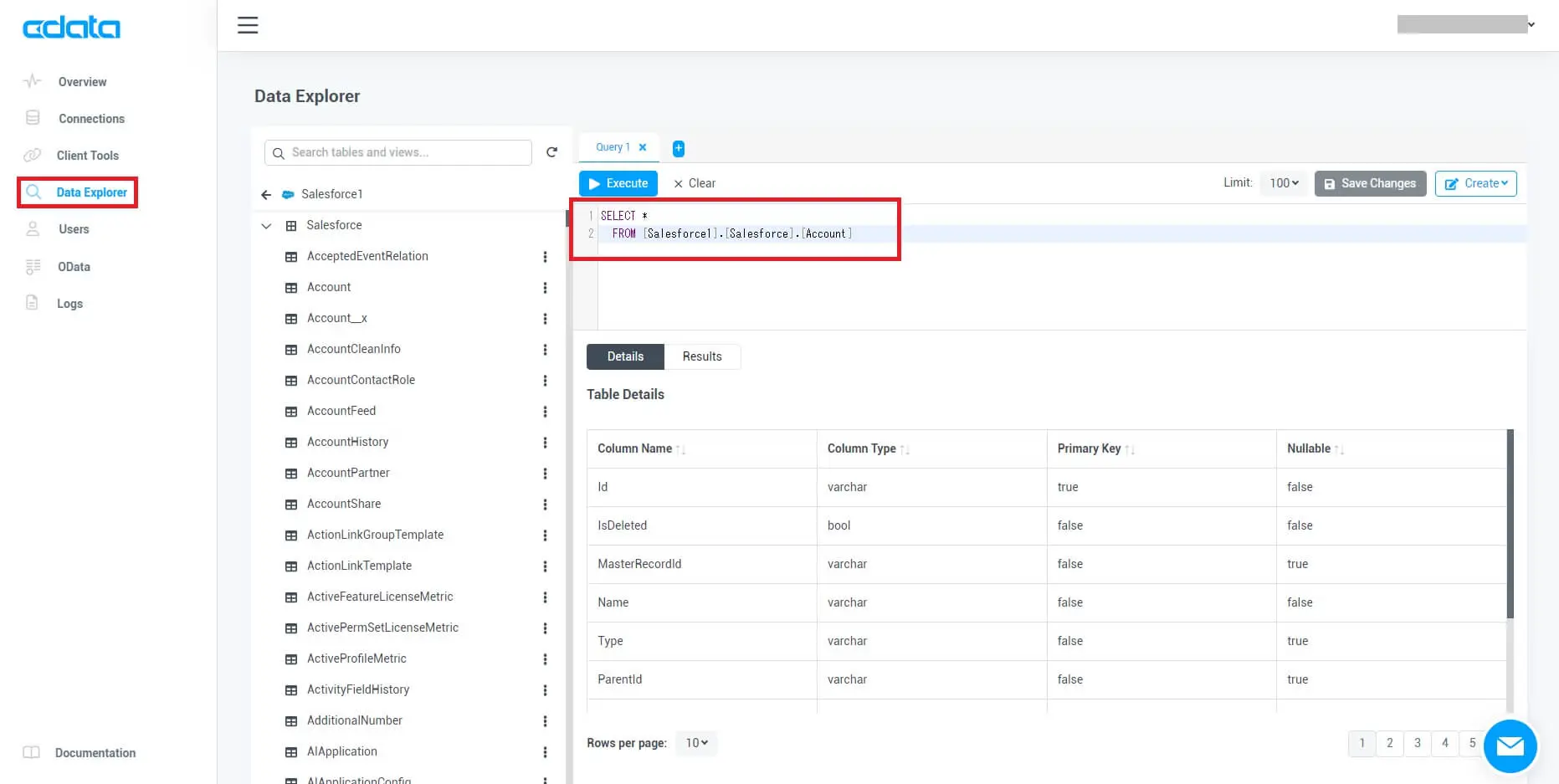Select the AccountHistory table
Viewport: 1559px width, 784px height.
pos(348,442)
